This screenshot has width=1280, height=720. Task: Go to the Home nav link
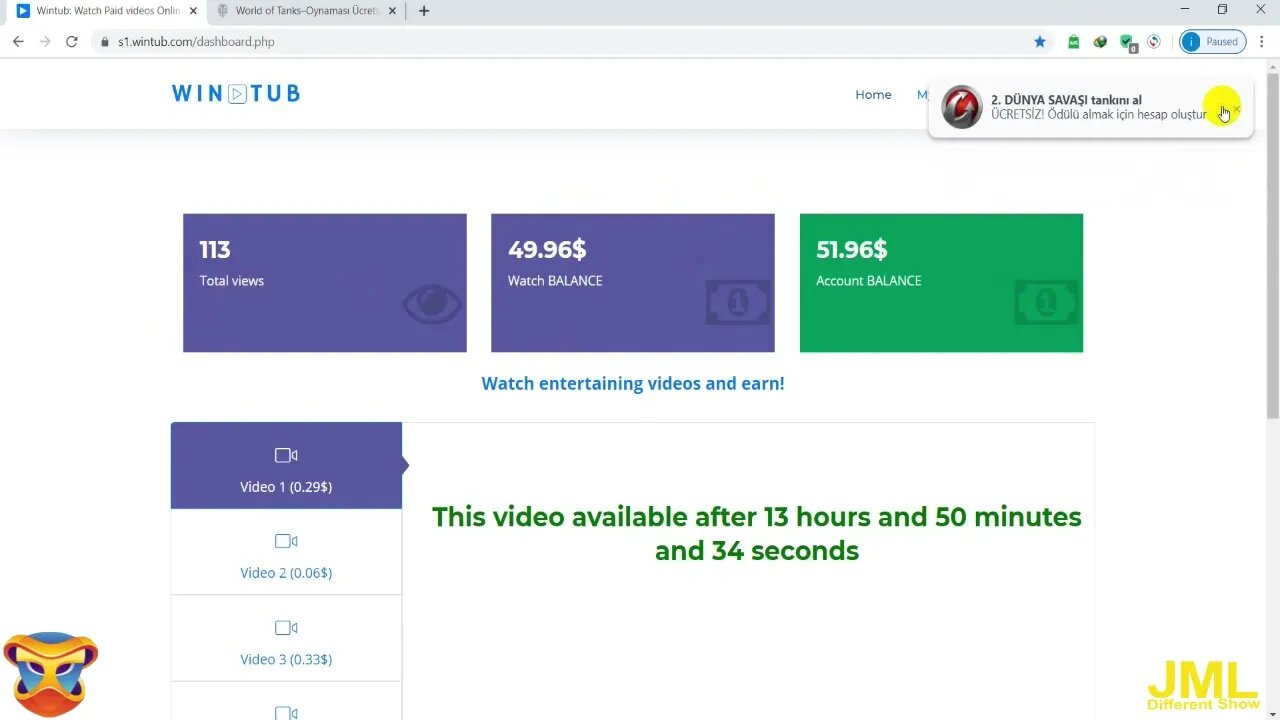tap(873, 94)
